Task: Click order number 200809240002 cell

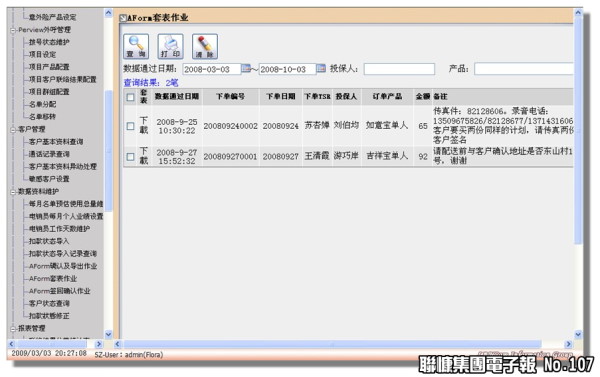Action: point(230,126)
